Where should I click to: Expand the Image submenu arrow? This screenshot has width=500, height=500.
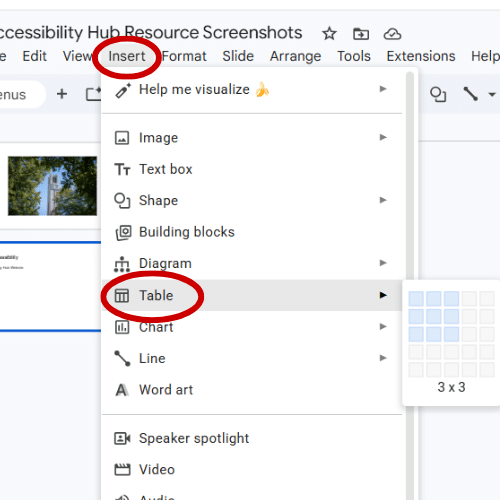pos(383,137)
